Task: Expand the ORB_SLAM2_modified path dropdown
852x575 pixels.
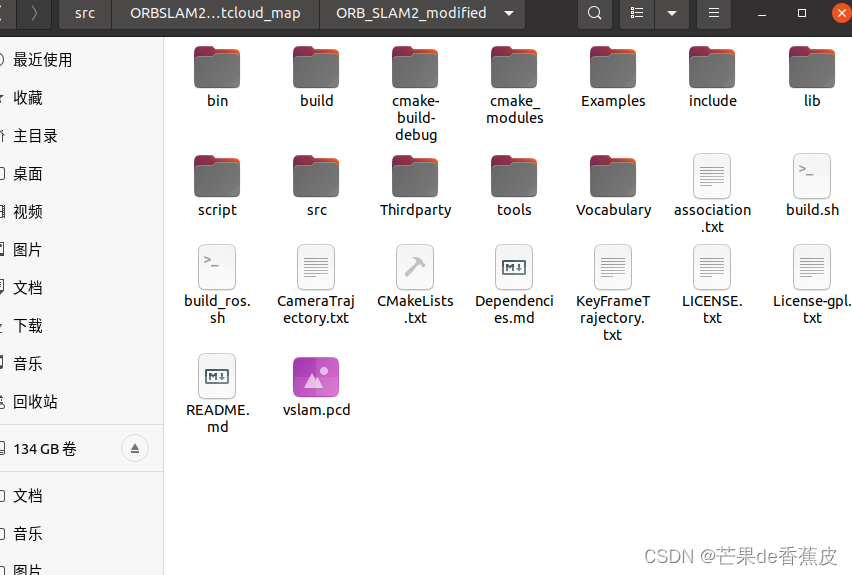Action: point(509,14)
